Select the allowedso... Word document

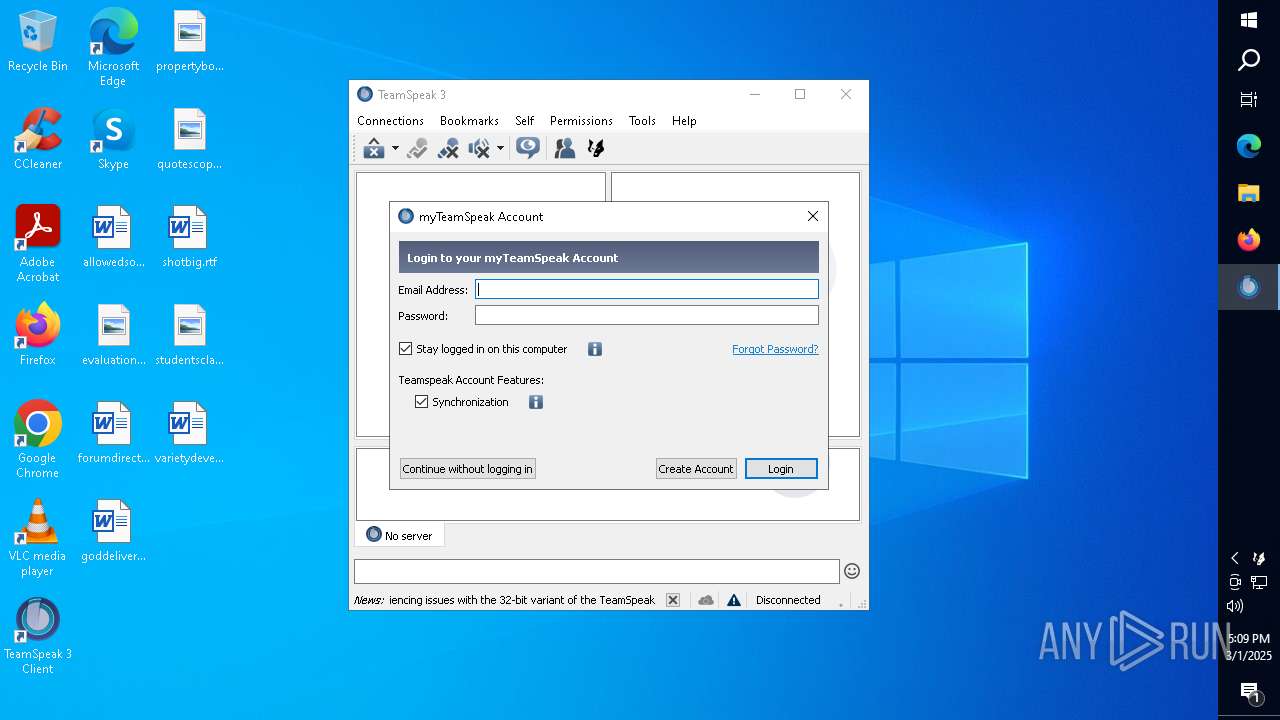tap(113, 237)
